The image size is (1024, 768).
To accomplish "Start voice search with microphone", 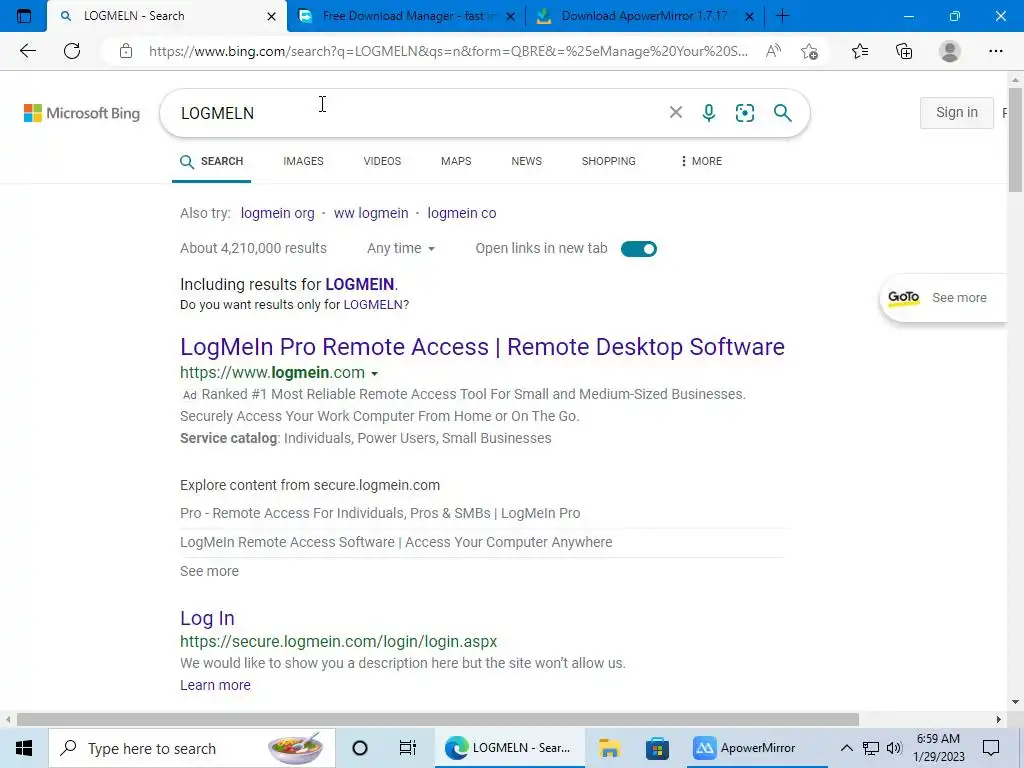I will (709, 113).
